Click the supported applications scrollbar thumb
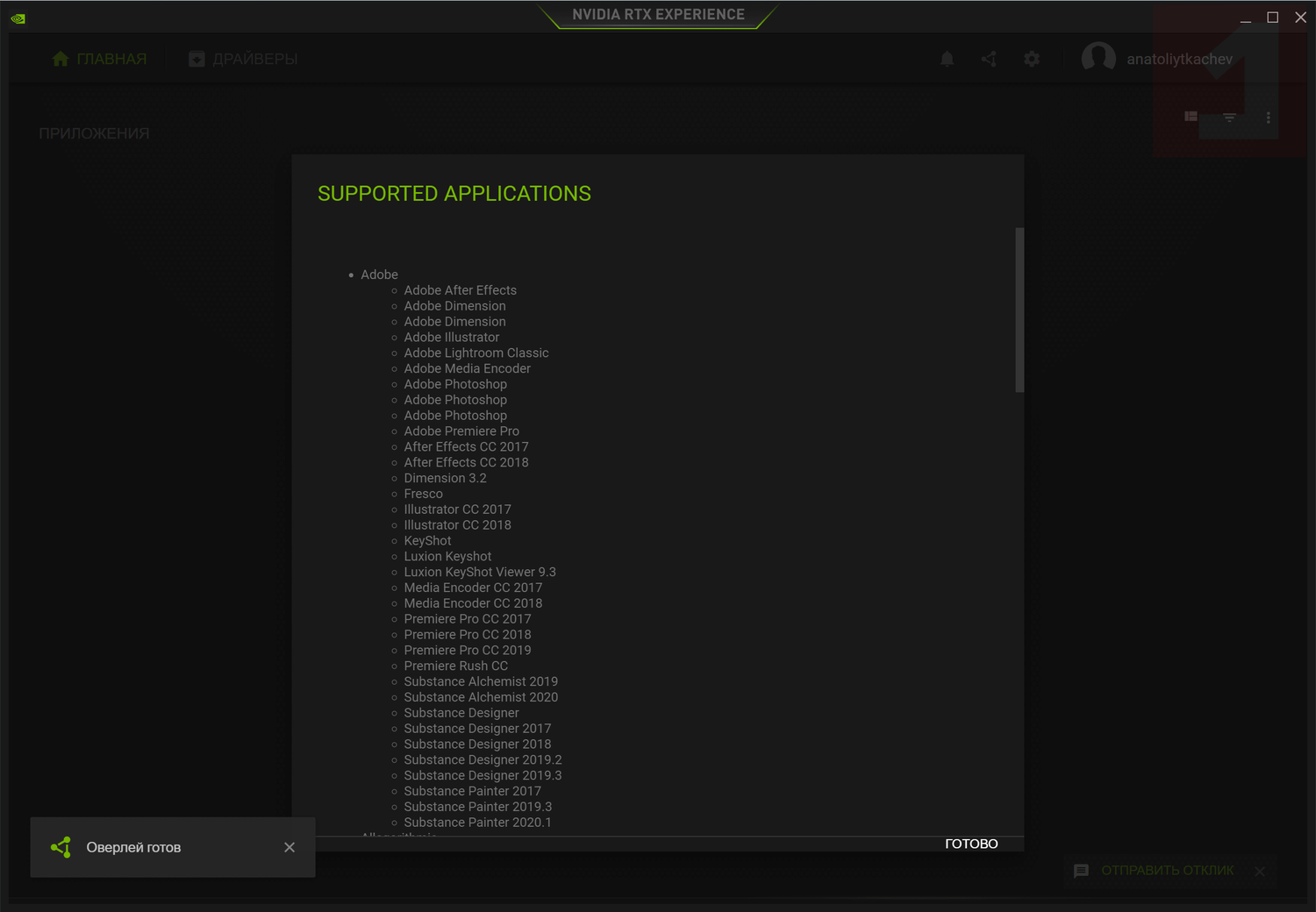Viewport: 1316px width, 912px height. point(1019,310)
